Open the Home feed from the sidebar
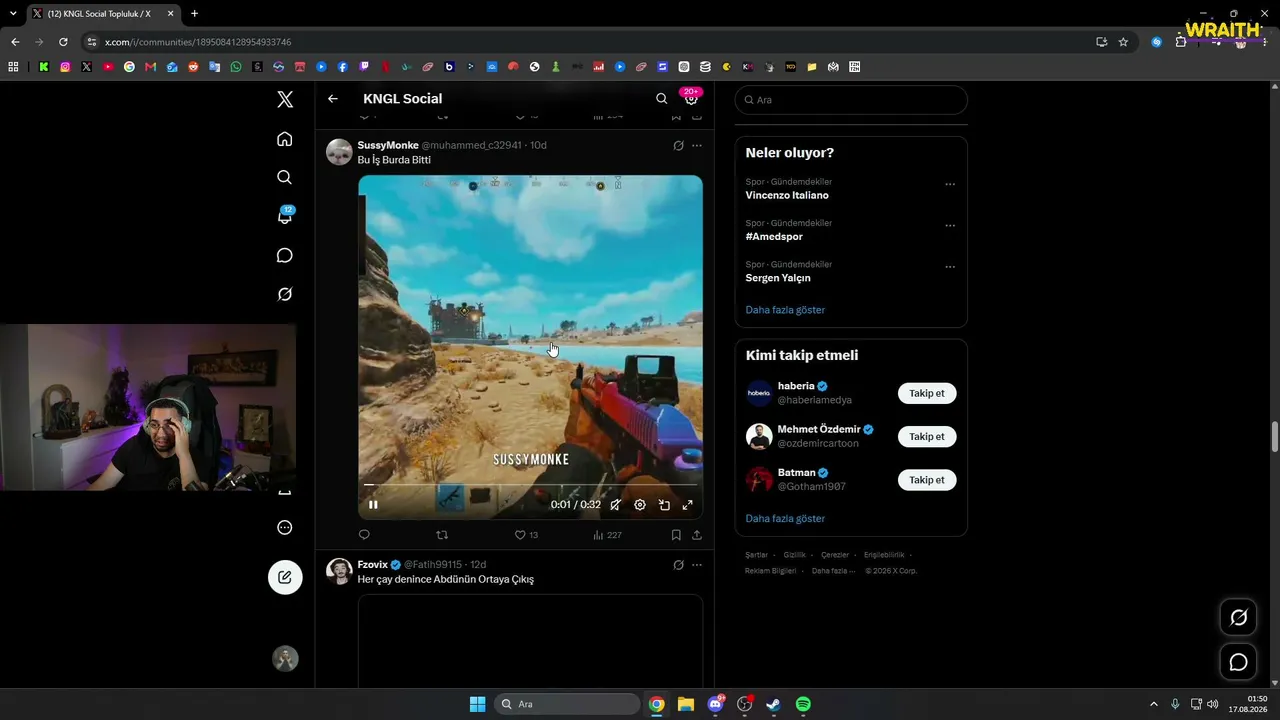The height and width of the screenshot is (720, 1280). click(285, 139)
